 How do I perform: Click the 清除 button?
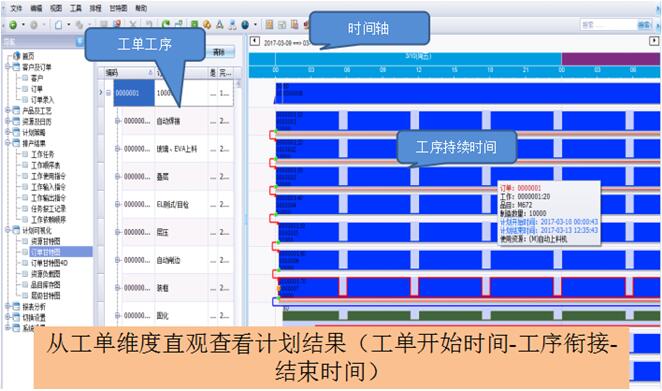click(219, 52)
